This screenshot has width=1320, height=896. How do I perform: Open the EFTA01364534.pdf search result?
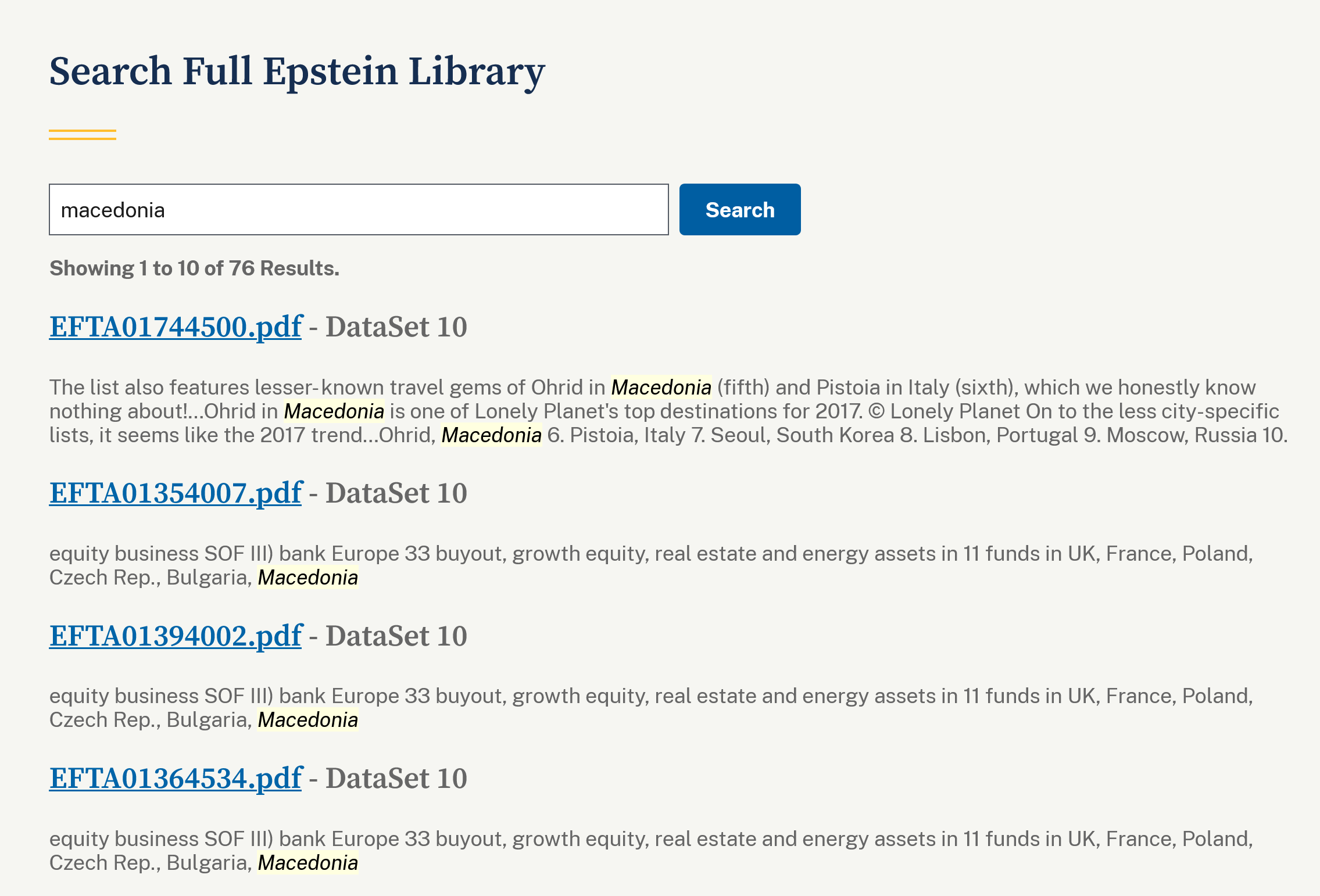tap(176, 778)
